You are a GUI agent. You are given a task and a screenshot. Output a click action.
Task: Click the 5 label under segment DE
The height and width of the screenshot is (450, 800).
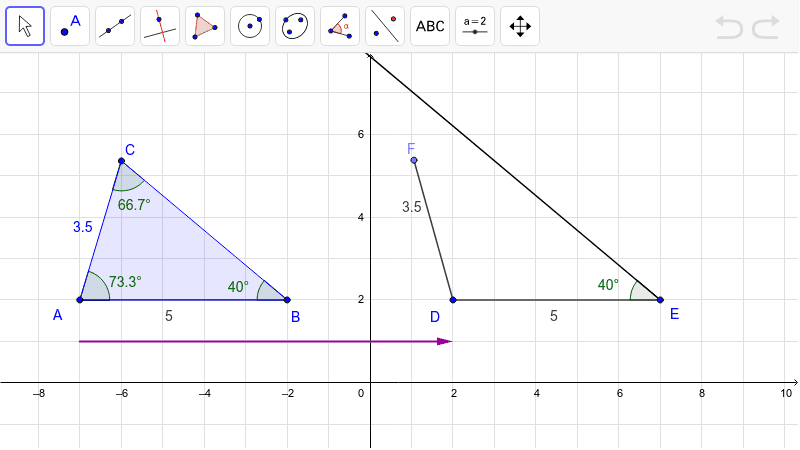(554, 316)
